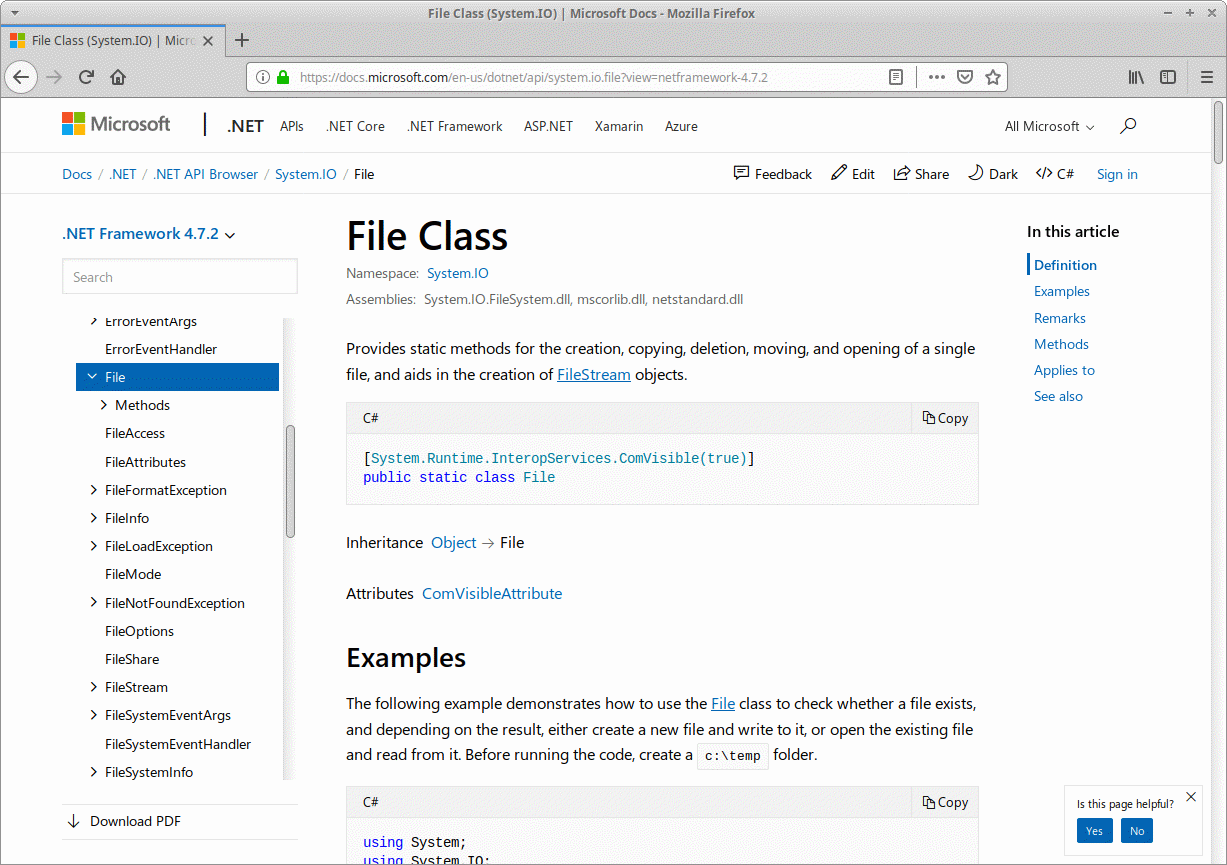1227x865 pixels.
Task: Close the File Class tab
Action: click(x=208, y=41)
